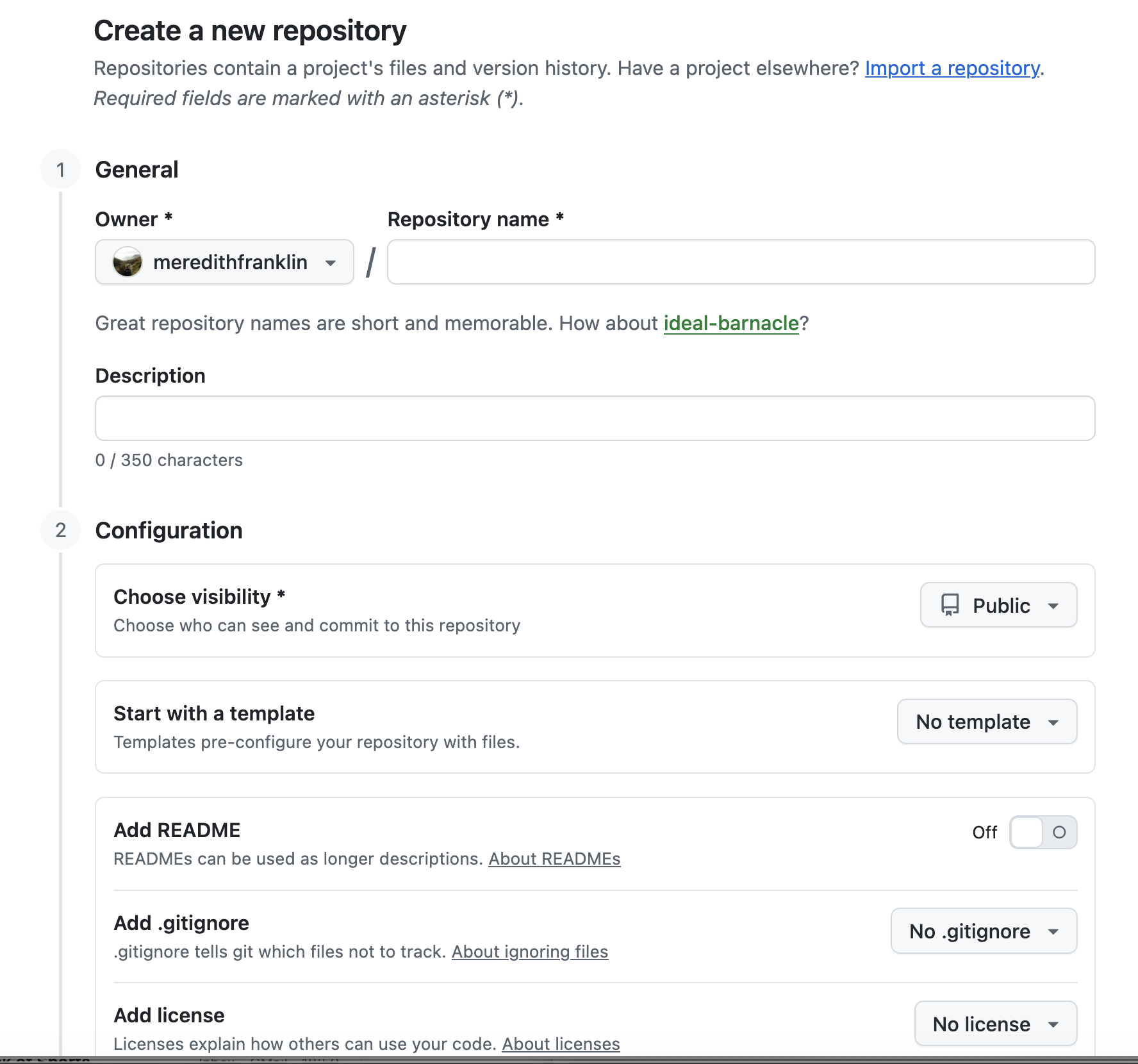
Task: Click the repository icon in Public button
Action: tap(950, 605)
